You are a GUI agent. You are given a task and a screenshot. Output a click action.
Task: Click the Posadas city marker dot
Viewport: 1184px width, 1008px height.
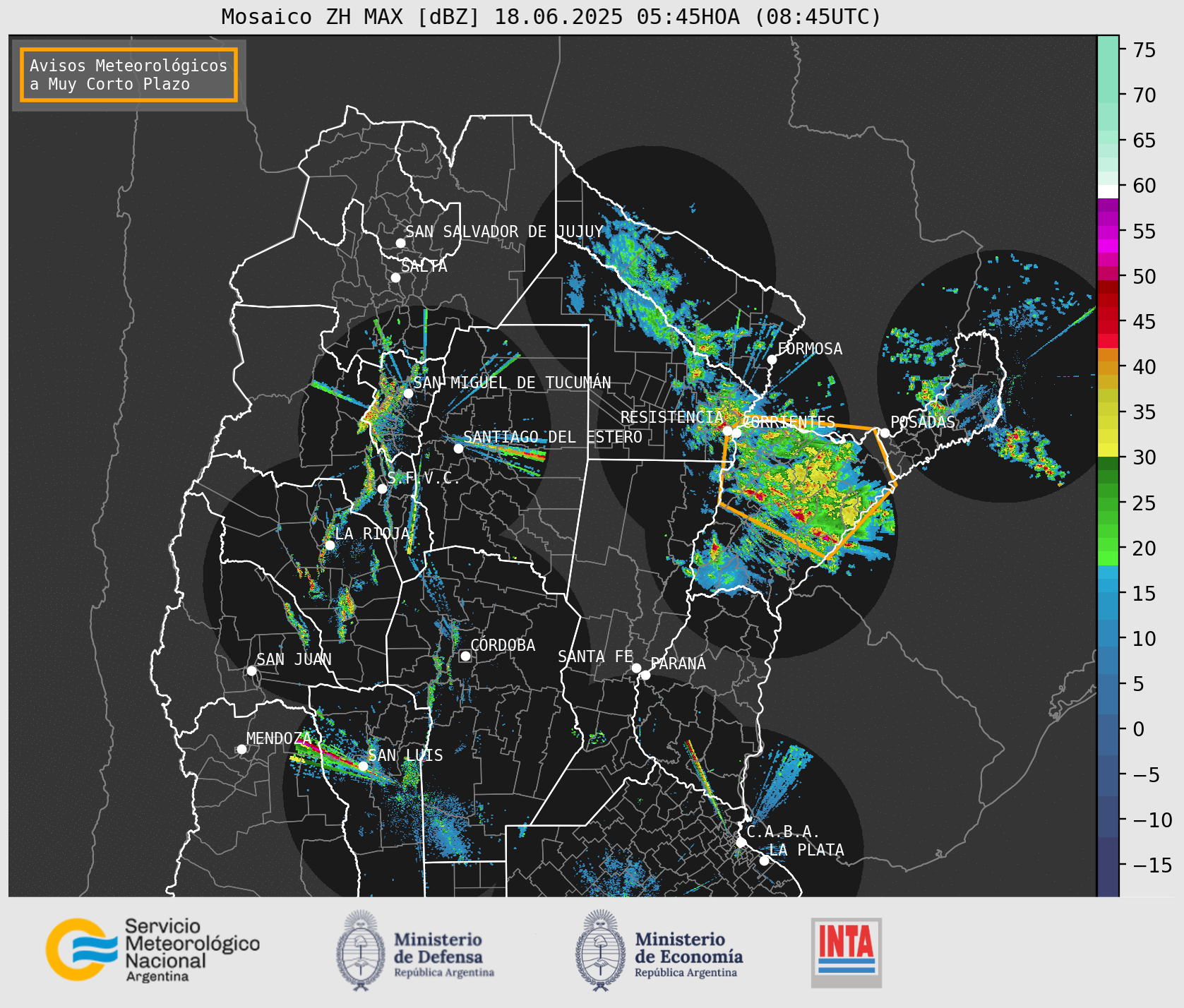coord(885,433)
